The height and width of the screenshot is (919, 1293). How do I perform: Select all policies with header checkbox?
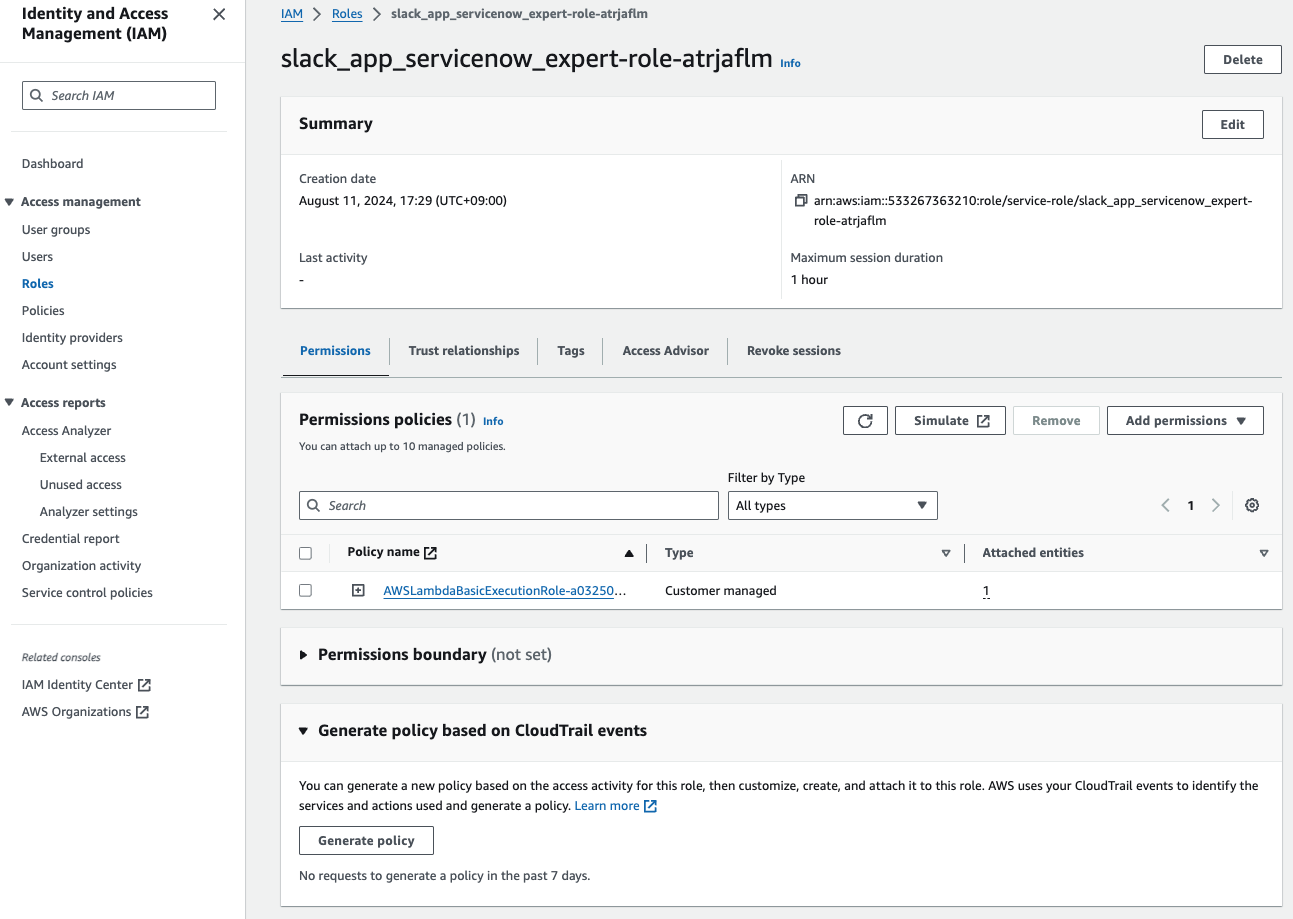(x=306, y=553)
